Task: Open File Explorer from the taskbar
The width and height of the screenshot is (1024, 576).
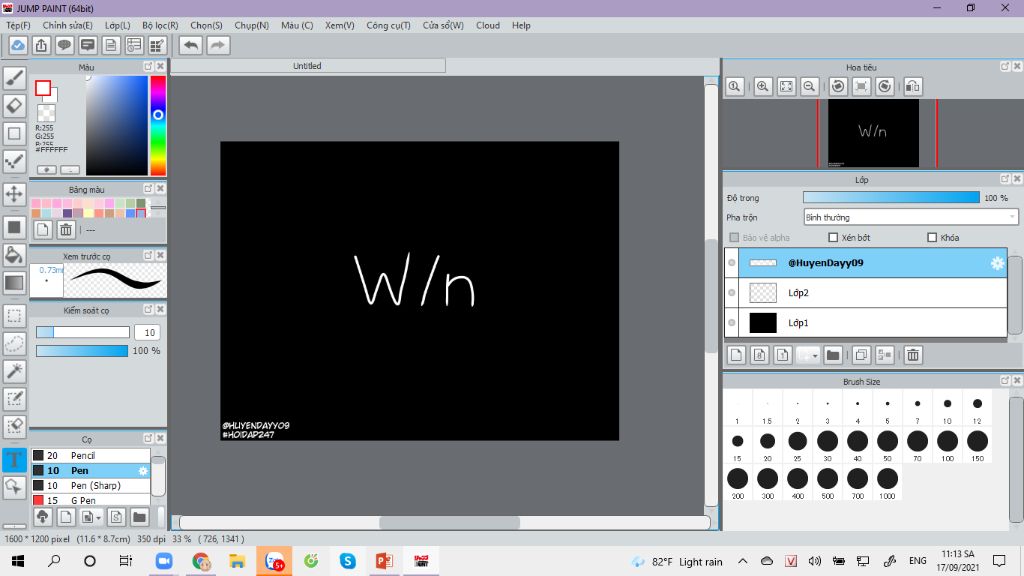Action: [237, 561]
